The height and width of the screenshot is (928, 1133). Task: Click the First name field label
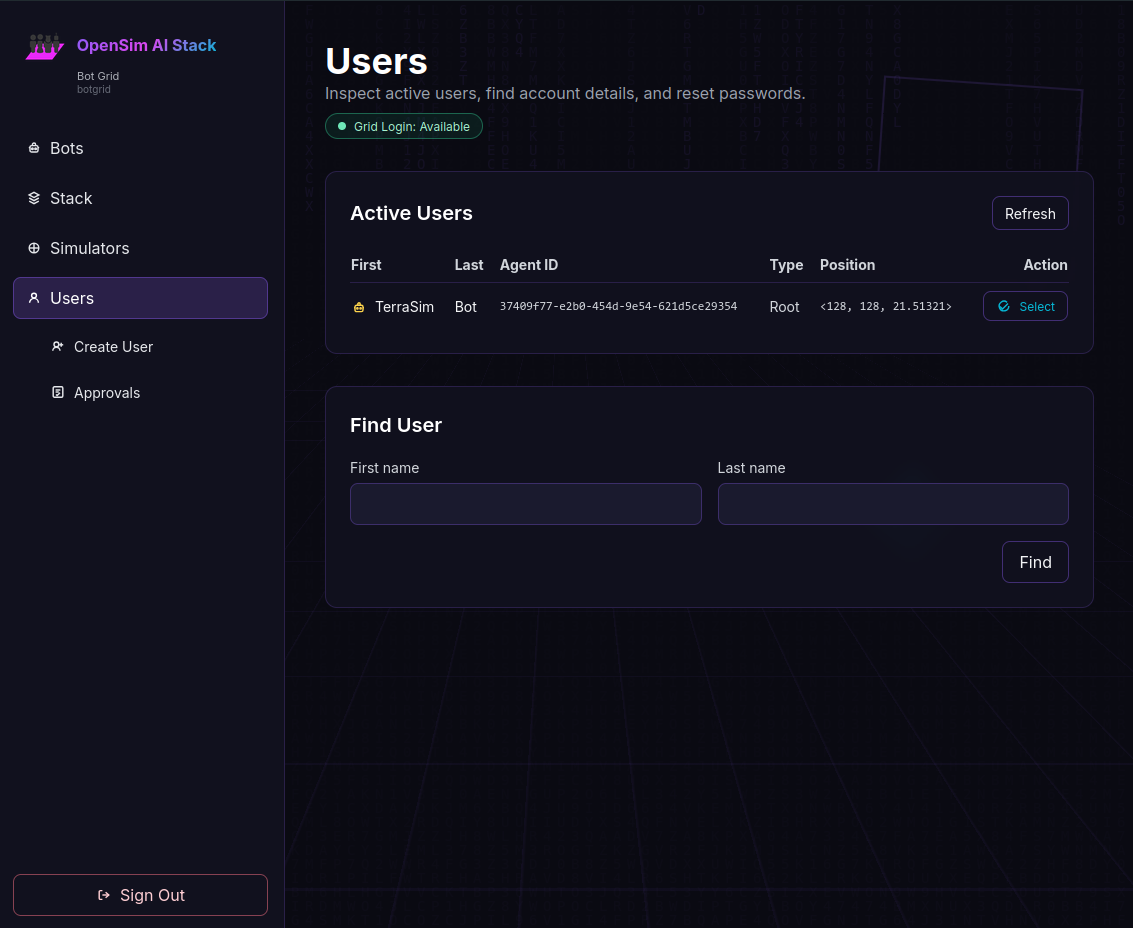[x=384, y=468]
